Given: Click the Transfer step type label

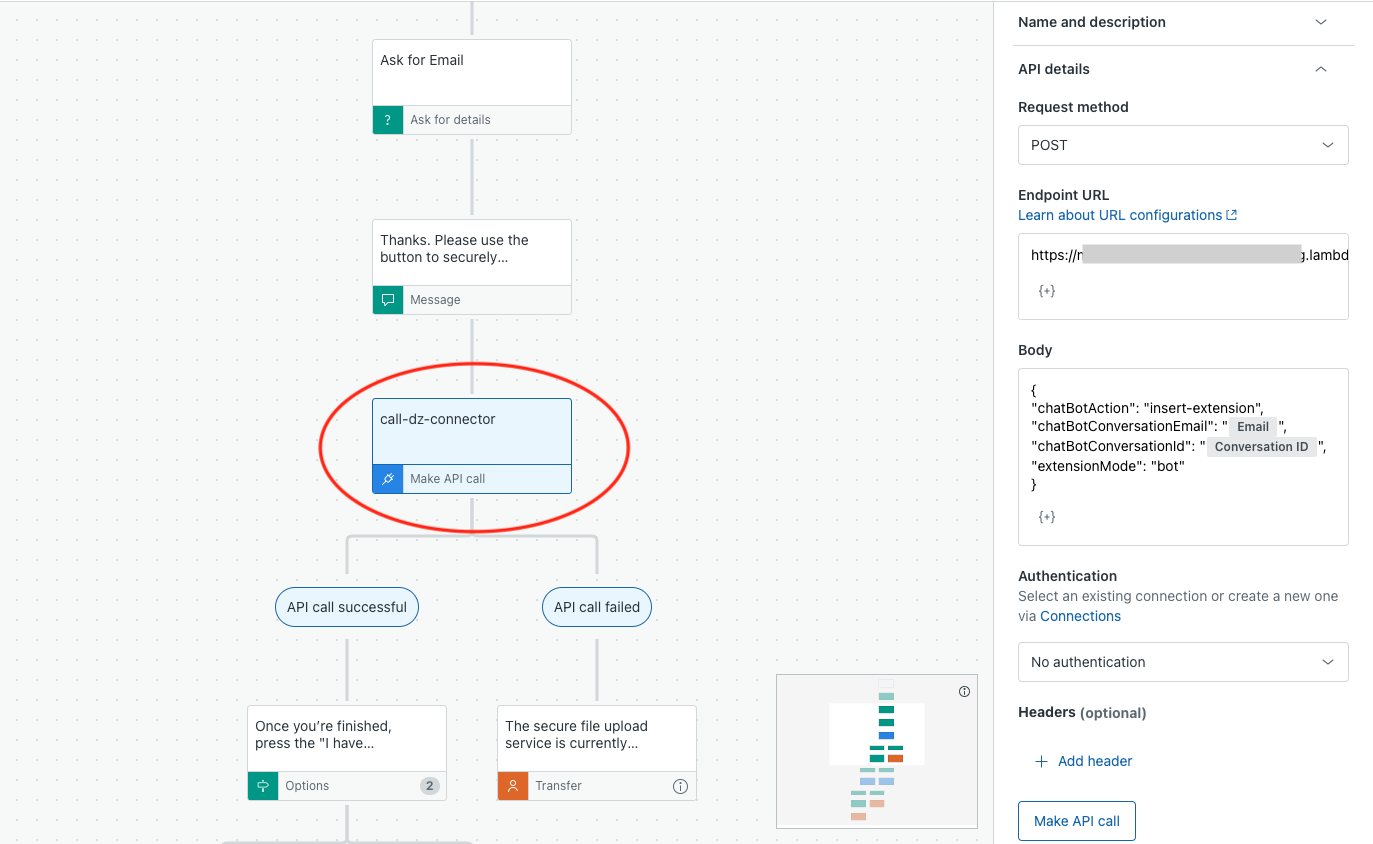Looking at the screenshot, I should pyautogui.click(x=558, y=786).
